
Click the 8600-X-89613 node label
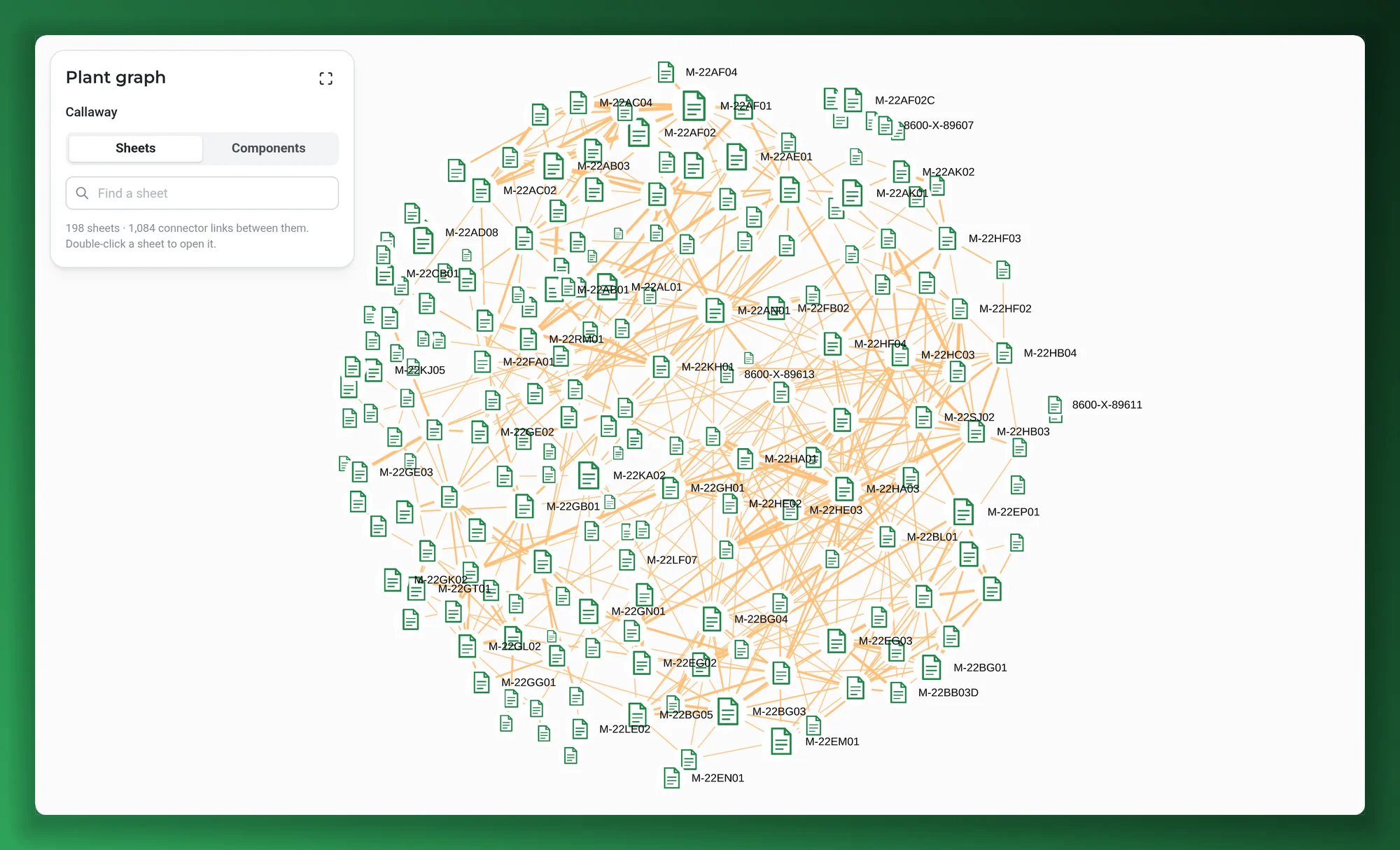(779, 375)
